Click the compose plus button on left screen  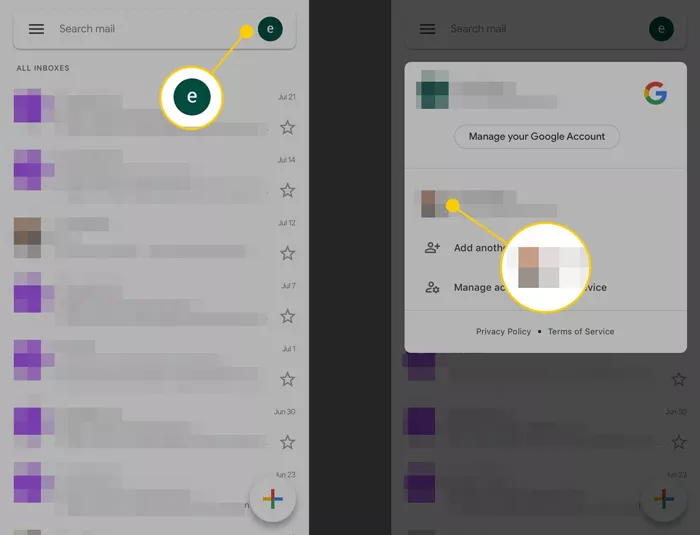[x=272, y=500]
